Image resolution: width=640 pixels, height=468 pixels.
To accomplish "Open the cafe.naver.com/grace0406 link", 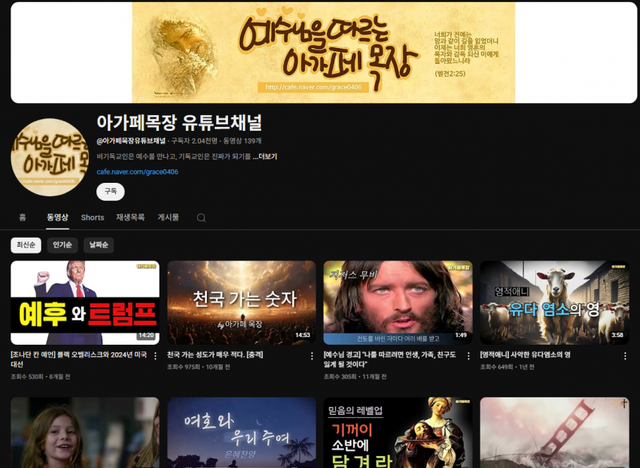I will (x=137, y=172).
